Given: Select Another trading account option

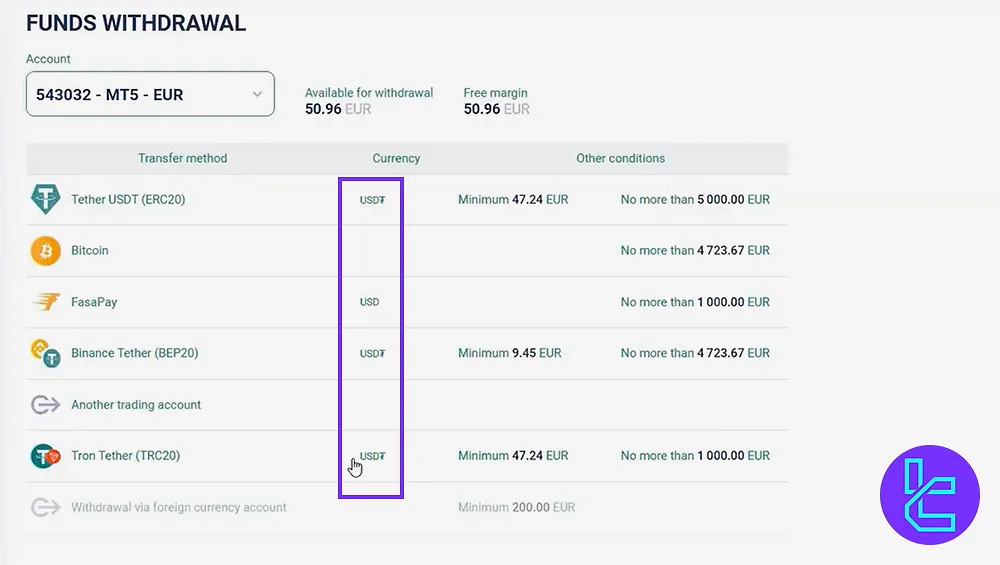Looking at the screenshot, I should click(x=136, y=405).
